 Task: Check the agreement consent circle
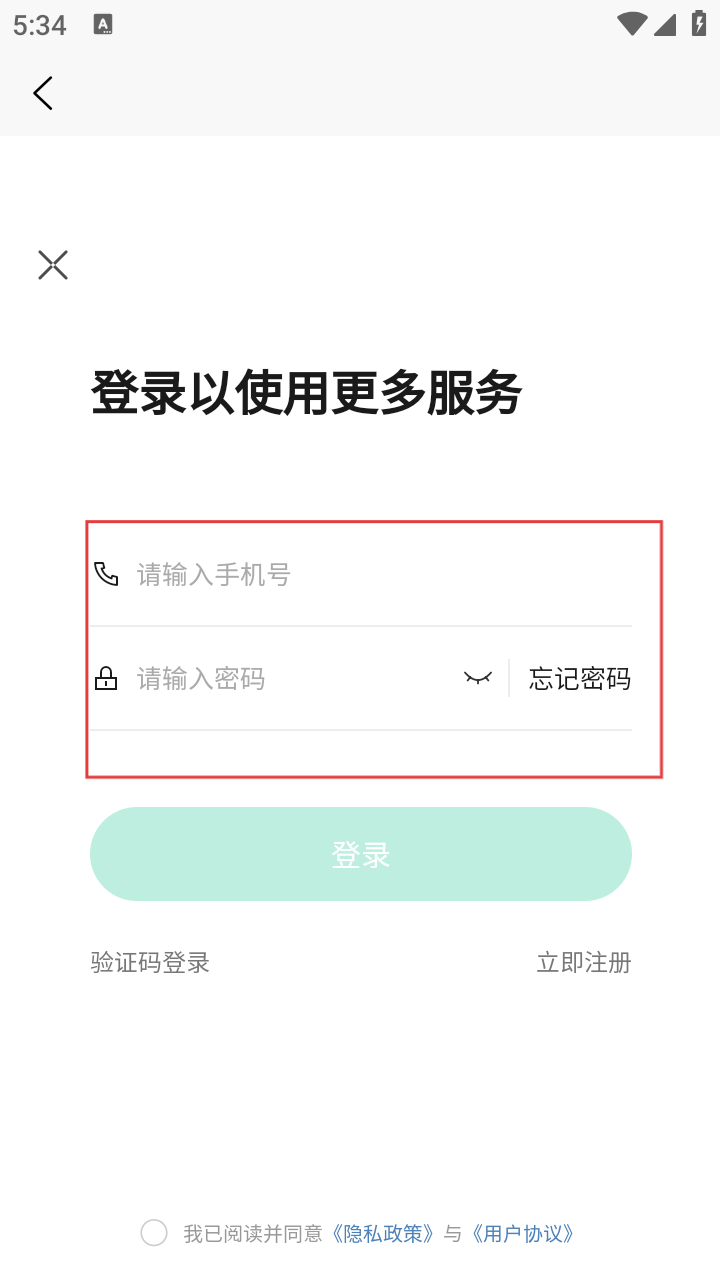coord(154,1233)
